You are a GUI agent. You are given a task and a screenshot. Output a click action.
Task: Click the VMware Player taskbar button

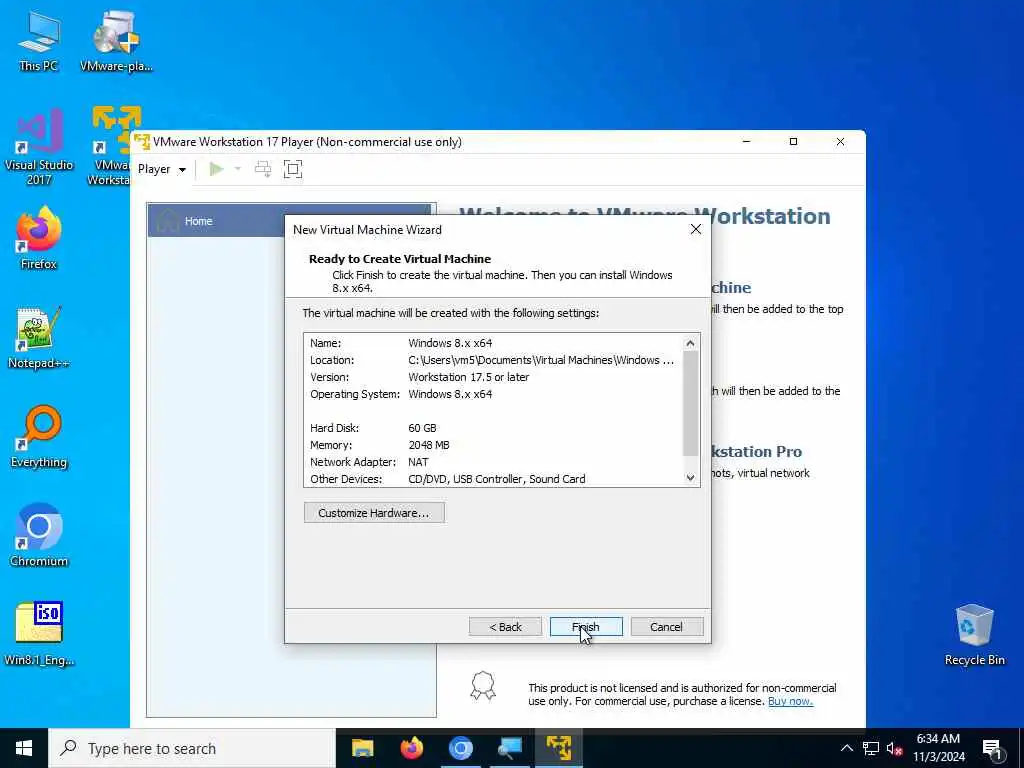coord(559,748)
